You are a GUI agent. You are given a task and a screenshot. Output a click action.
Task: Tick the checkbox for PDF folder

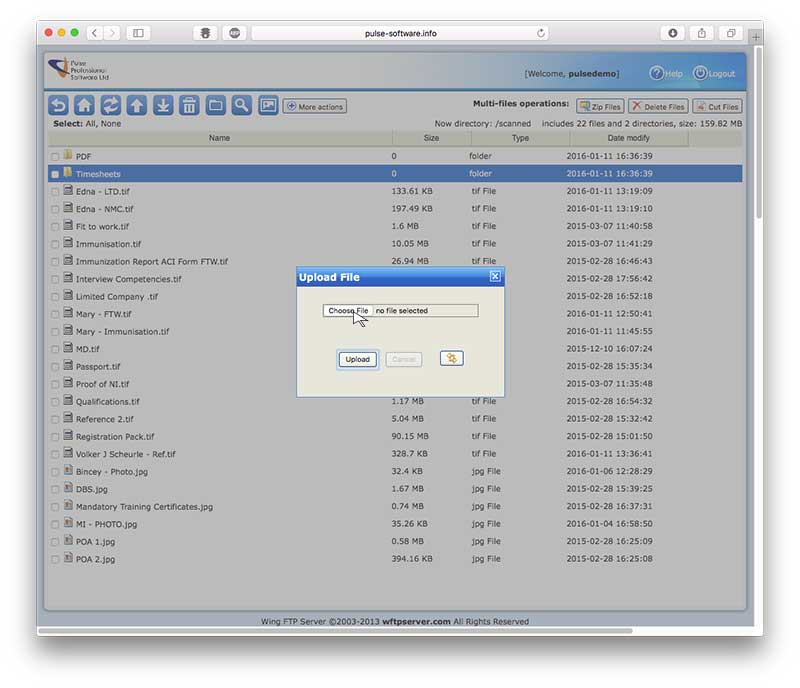point(55,157)
